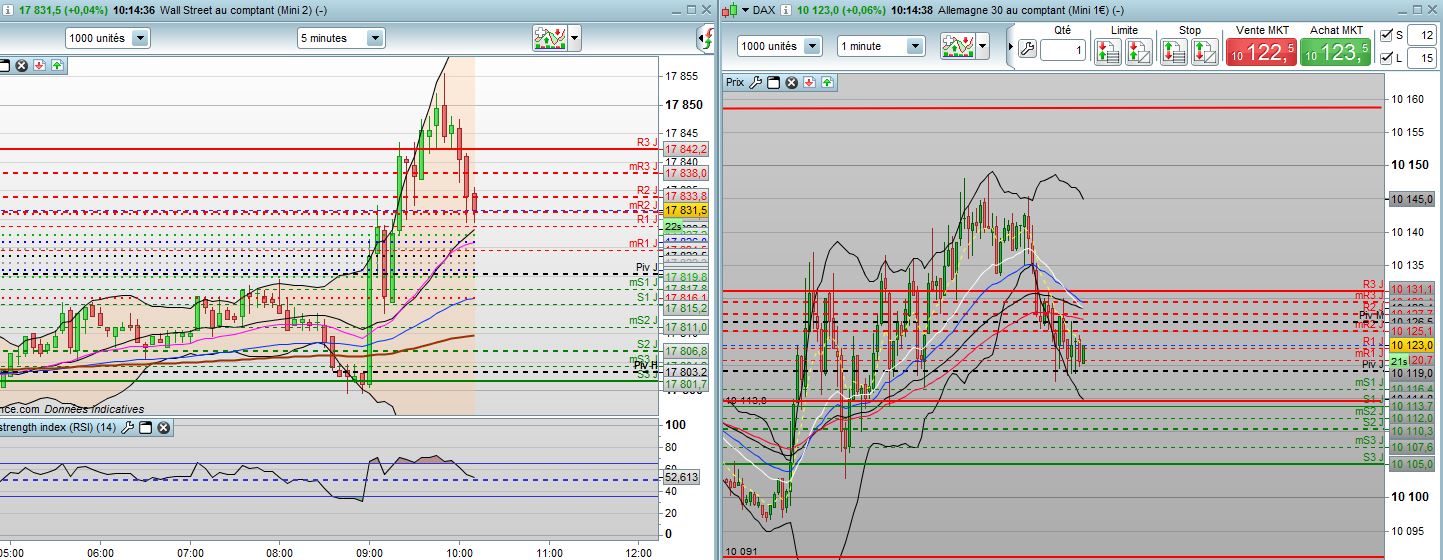1443x560 pixels.
Task: Expand the DAX indicator dropdown arrow
Action: click(982, 46)
